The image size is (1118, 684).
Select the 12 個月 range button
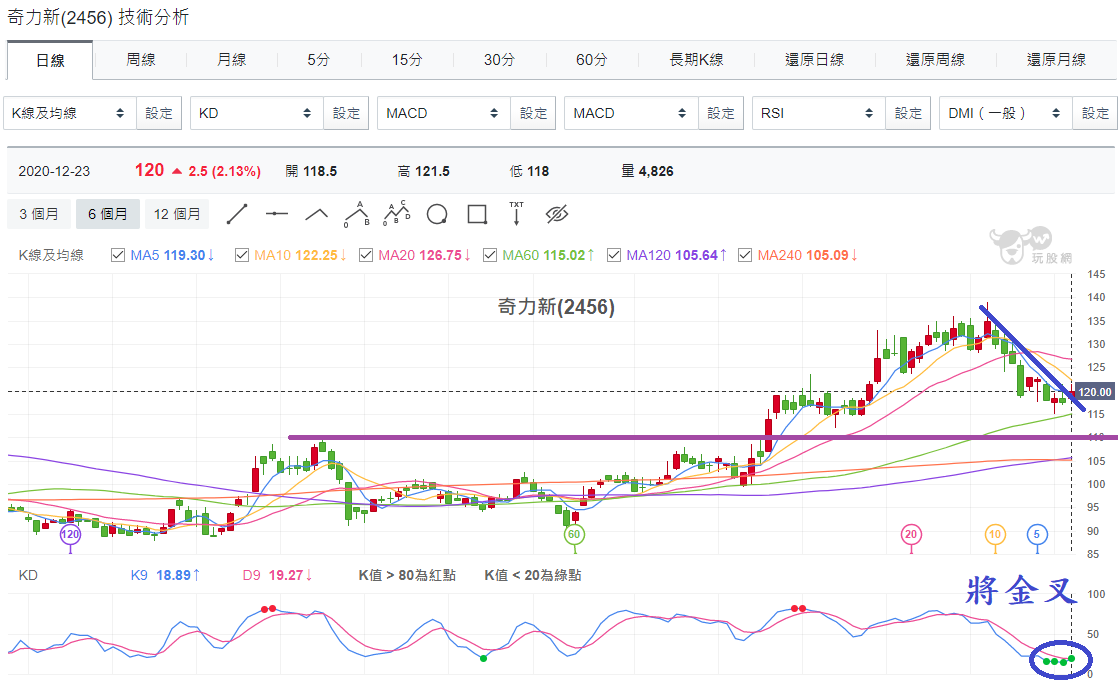177,214
